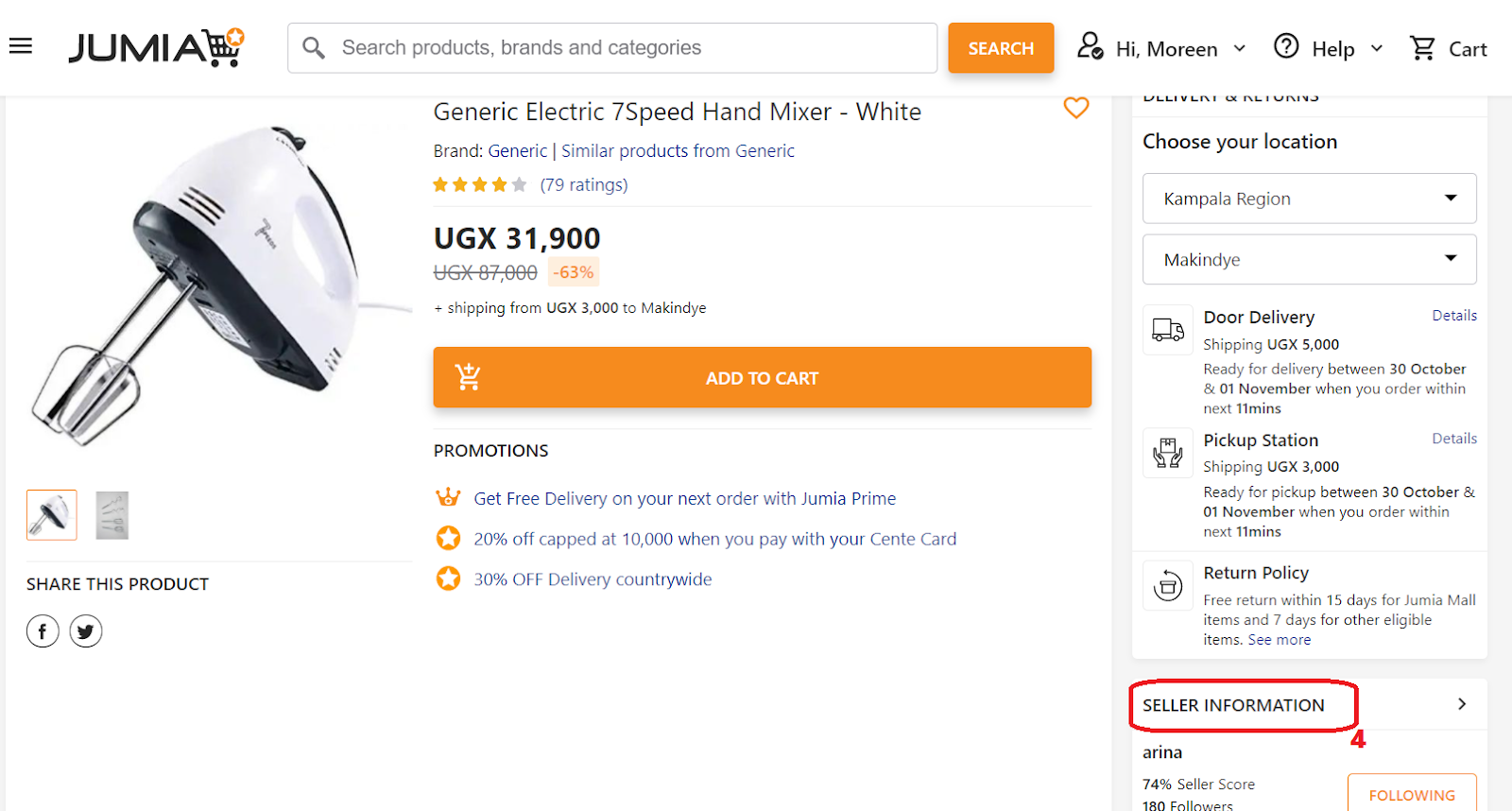1512x811 pixels.
Task: Share product on Twitter
Action: [x=86, y=631]
